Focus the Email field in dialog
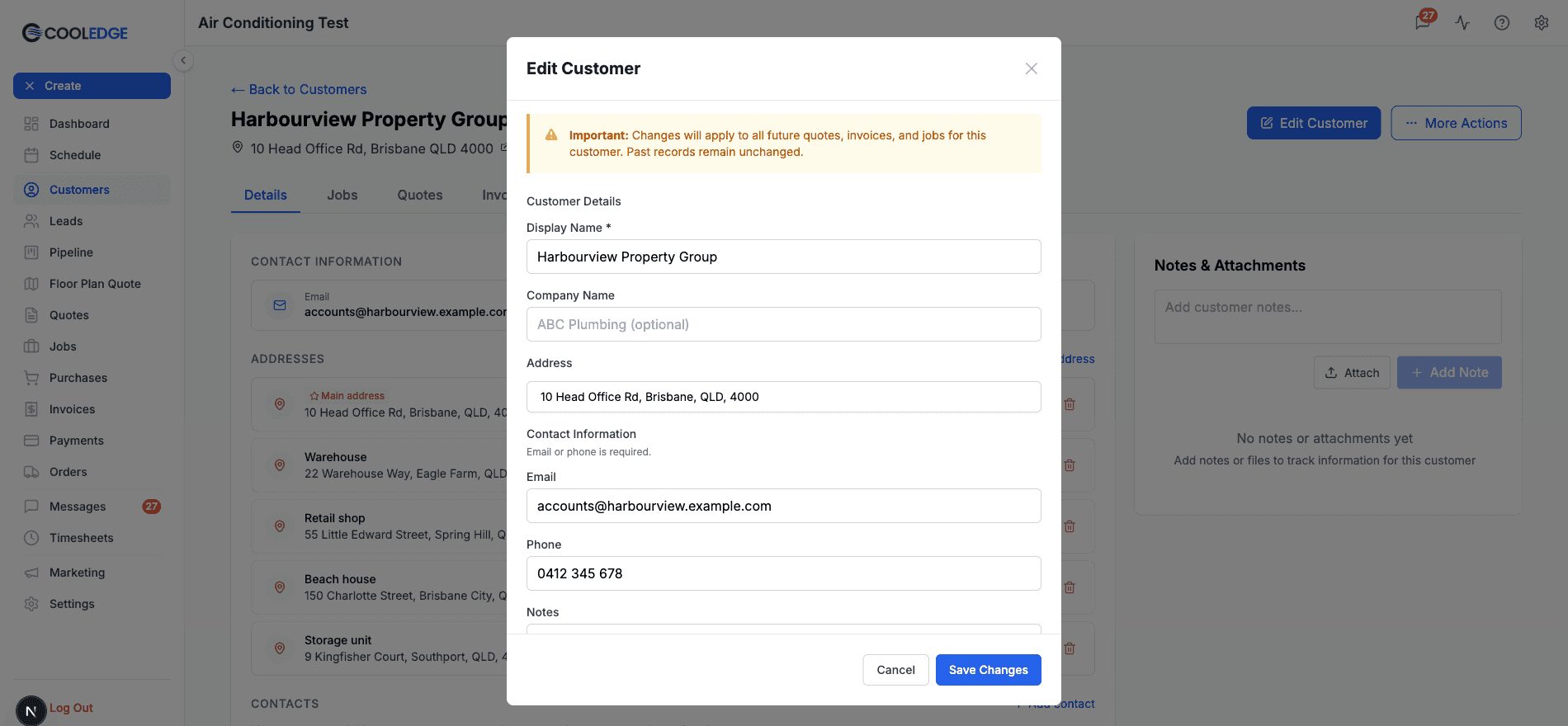 coord(784,506)
